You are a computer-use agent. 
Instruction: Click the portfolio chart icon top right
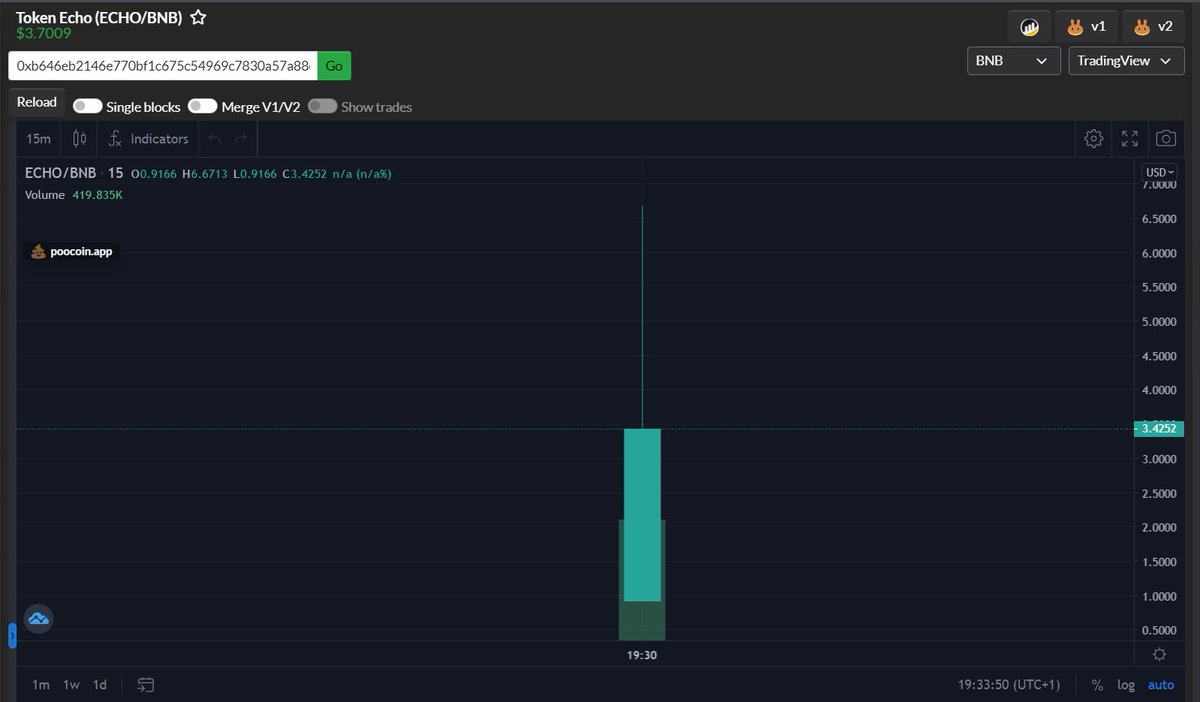point(1029,26)
